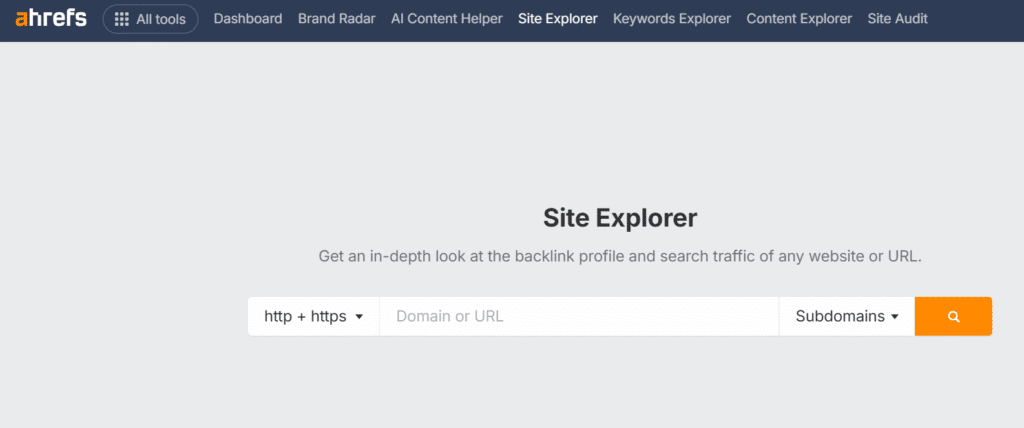Expand the Subdomains mode dropdown
This screenshot has height=428, width=1024.
847,316
